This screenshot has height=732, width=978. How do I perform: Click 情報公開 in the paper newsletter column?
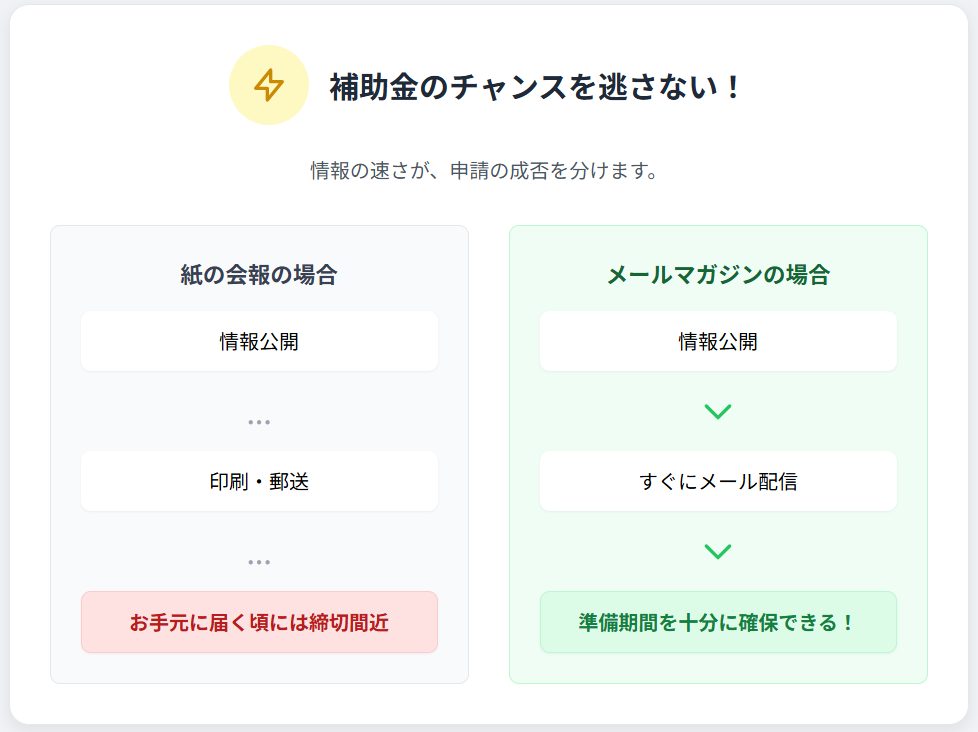coord(259,342)
